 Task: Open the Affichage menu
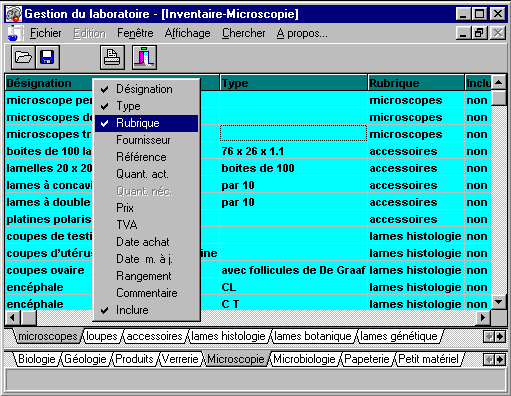[187, 33]
